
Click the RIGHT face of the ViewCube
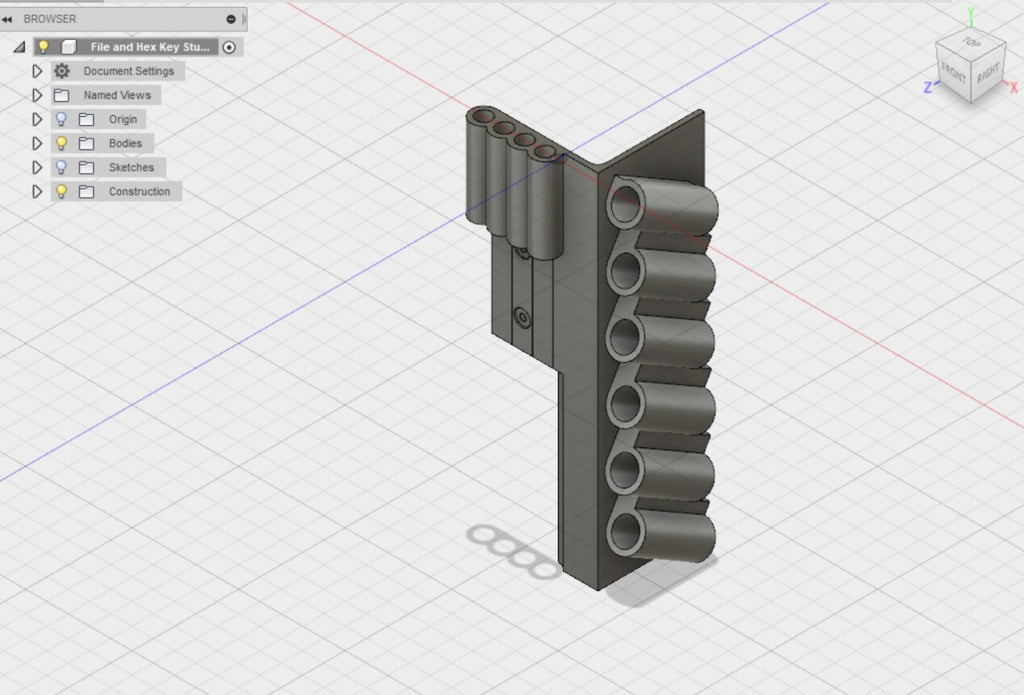click(x=988, y=73)
